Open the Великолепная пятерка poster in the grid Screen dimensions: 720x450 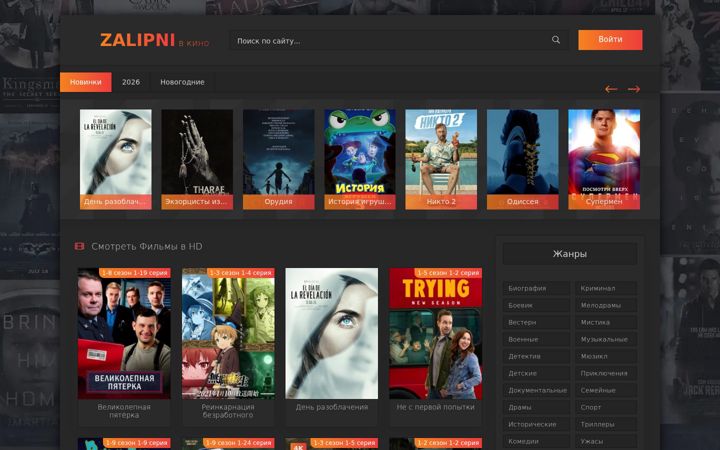[124, 333]
